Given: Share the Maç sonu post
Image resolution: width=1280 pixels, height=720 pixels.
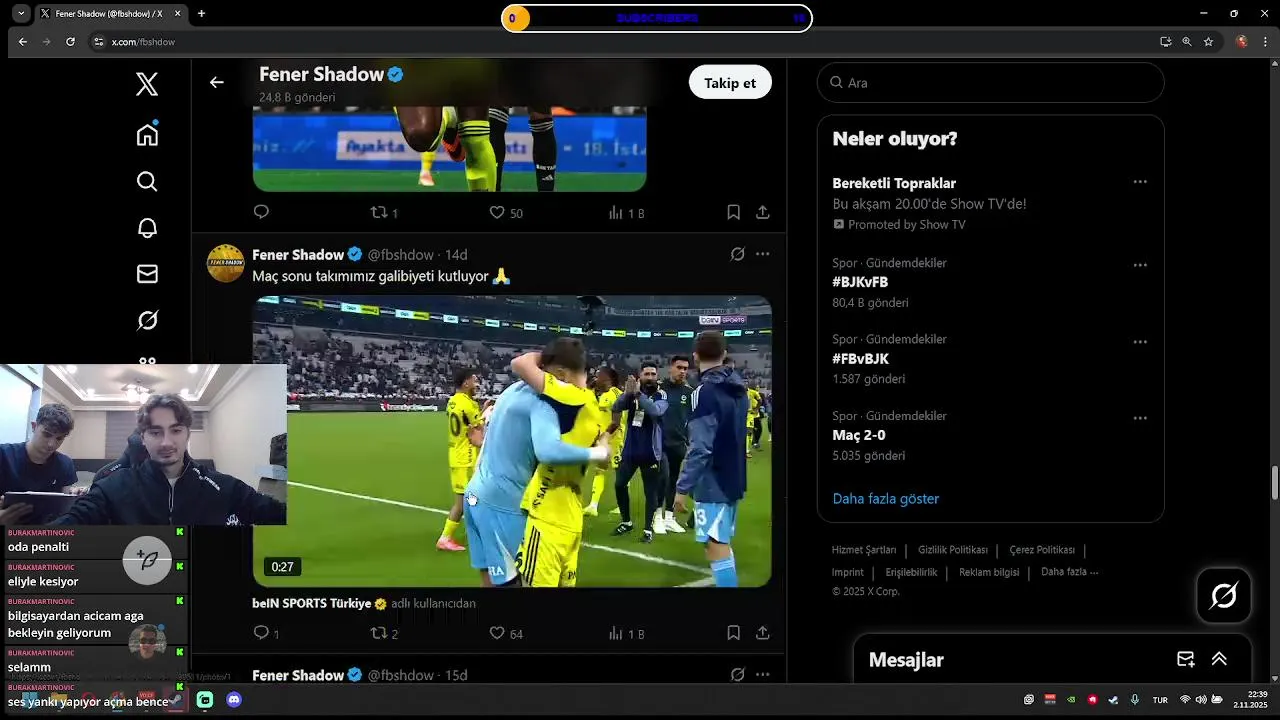Looking at the screenshot, I should [x=762, y=633].
